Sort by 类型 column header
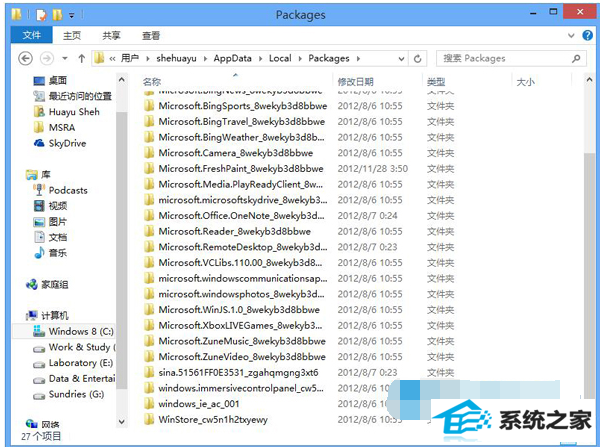The width and height of the screenshot is (600, 447). 436,82
